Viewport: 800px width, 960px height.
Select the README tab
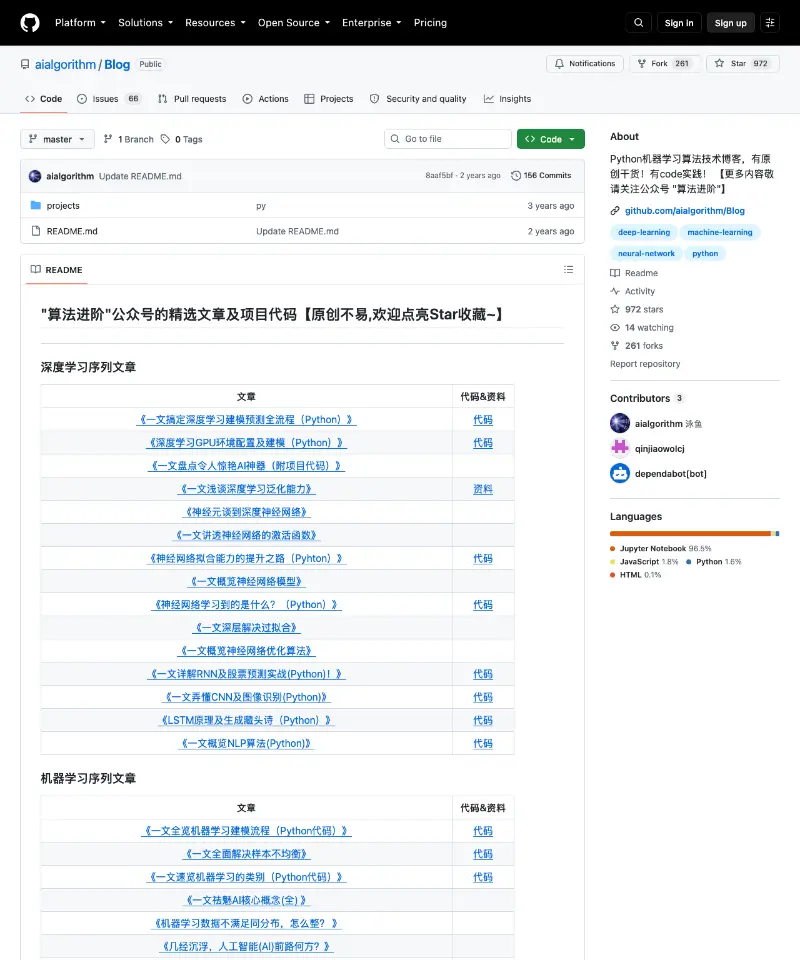[57, 270]
